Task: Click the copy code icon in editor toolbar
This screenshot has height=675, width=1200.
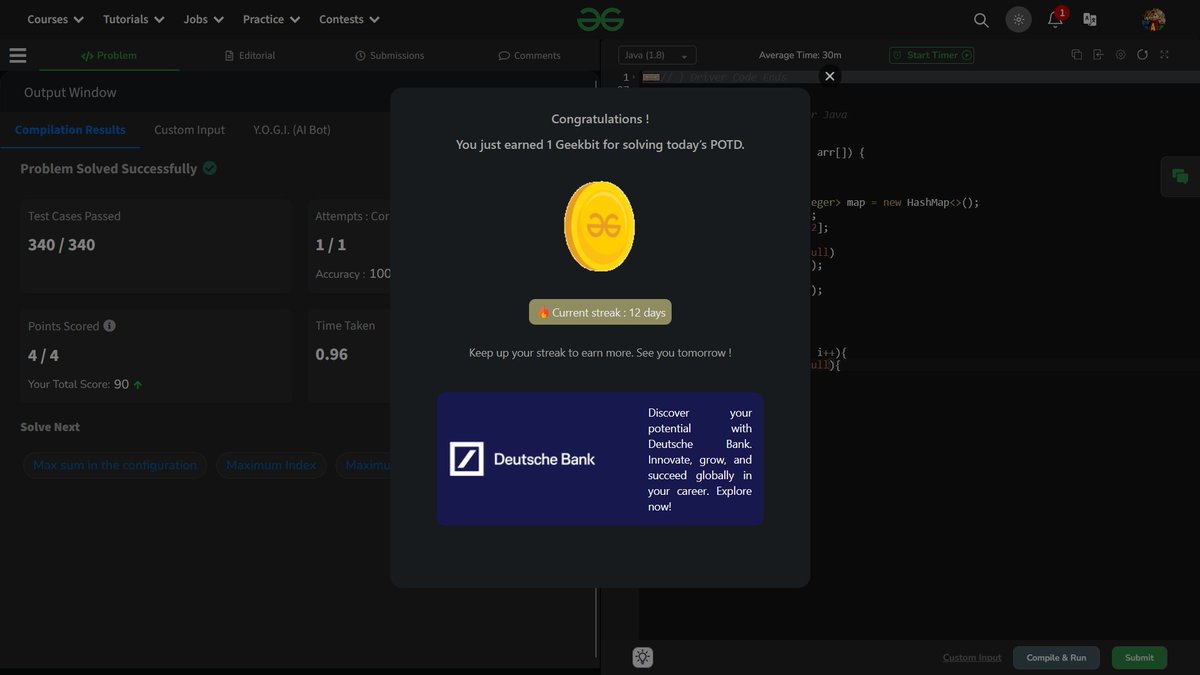Action: [1077, 55]
